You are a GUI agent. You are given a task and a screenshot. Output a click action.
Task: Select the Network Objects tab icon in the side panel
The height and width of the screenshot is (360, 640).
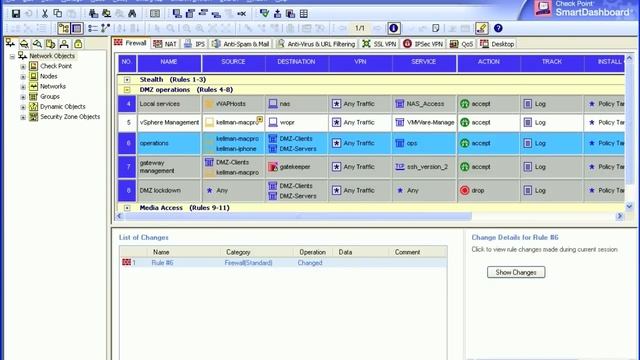[10, 43]
